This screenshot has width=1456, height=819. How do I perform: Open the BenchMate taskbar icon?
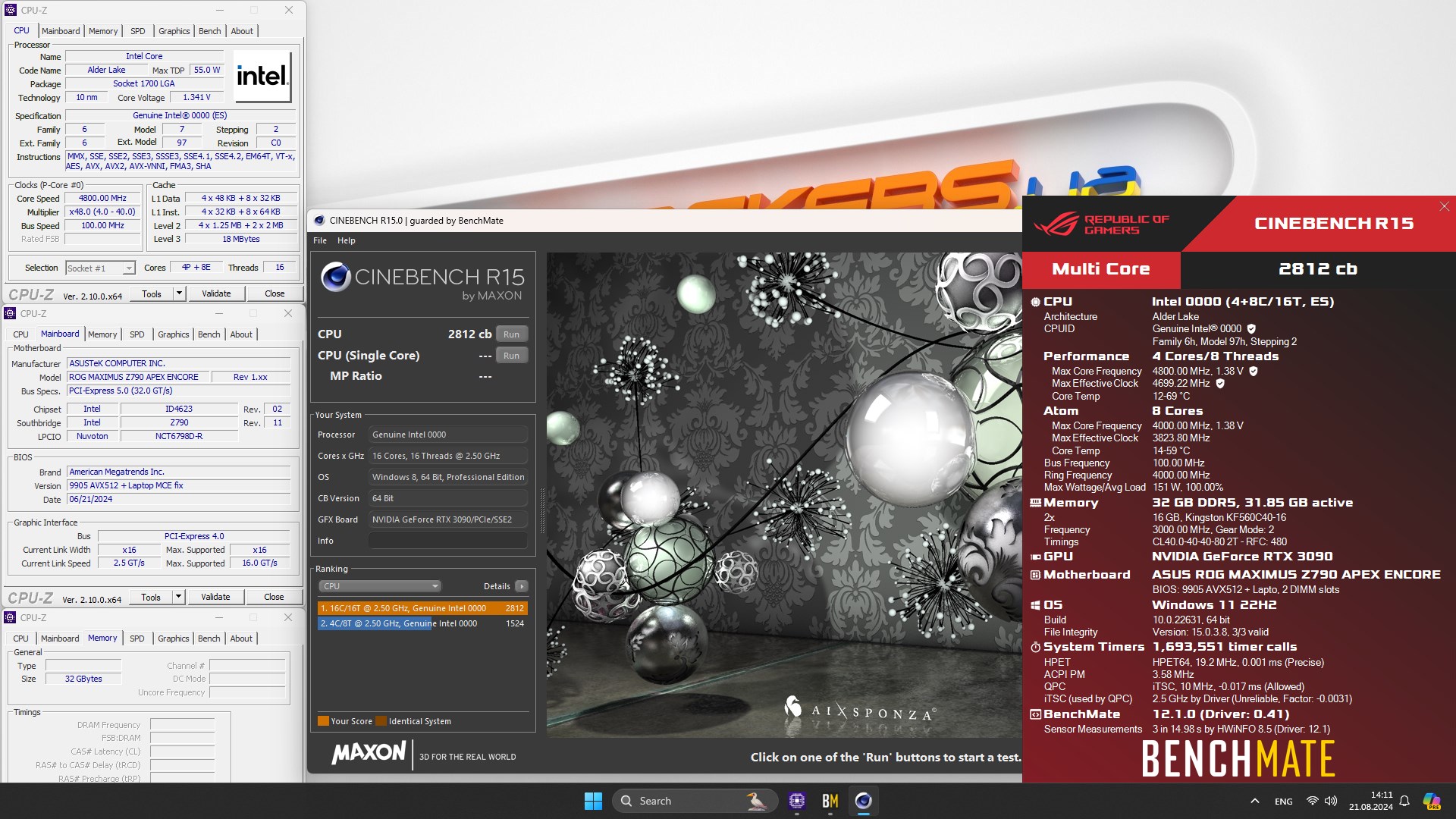pyautogui.click(x=830, y=801)
